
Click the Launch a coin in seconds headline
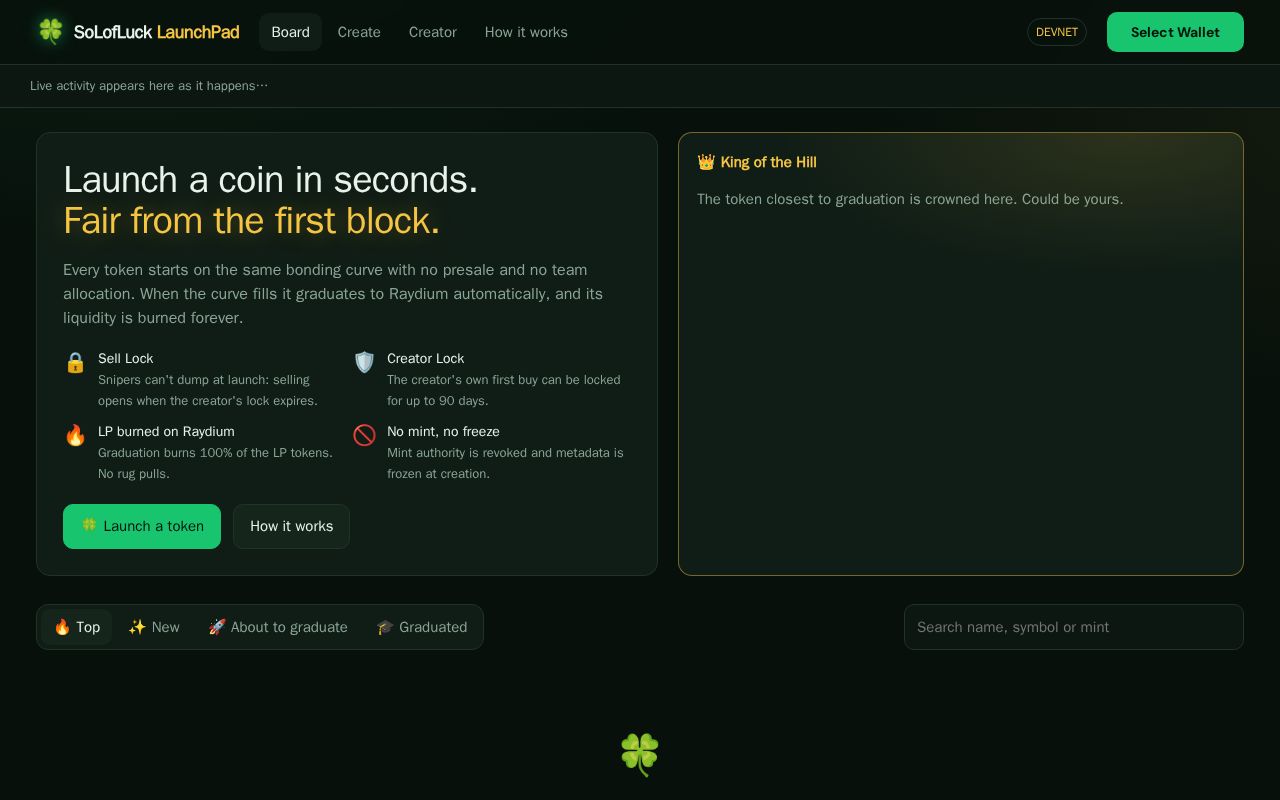[x=270, y=180]
